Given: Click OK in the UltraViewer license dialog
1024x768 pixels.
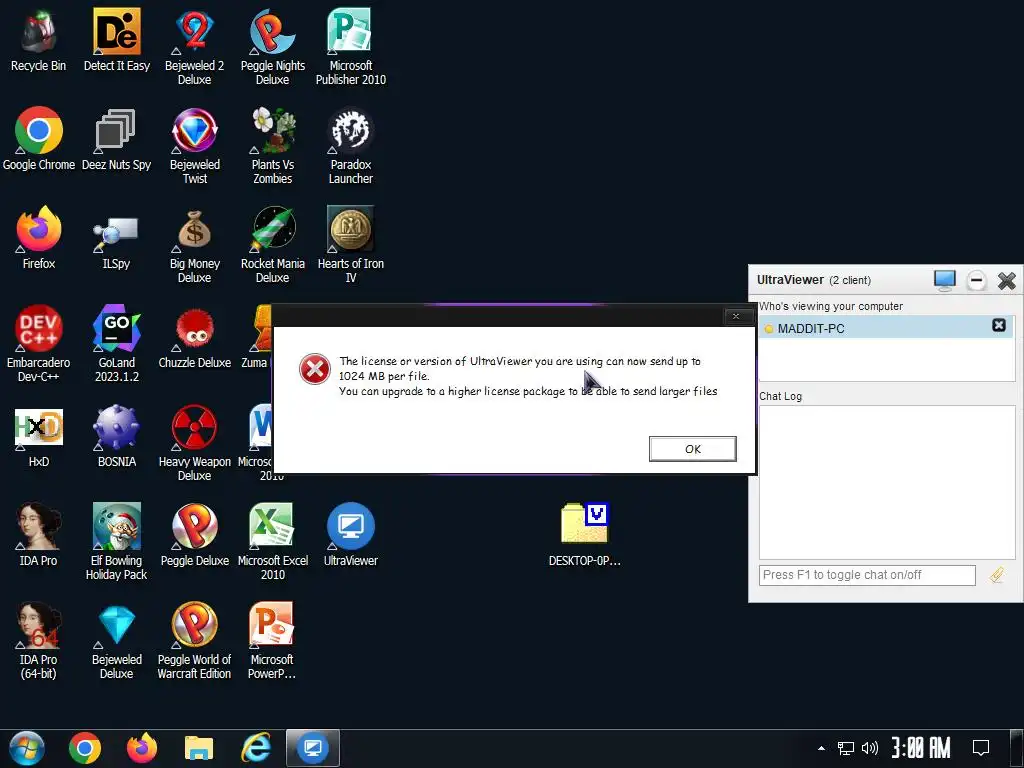Looking at the screenshot, I should point(692,449).
